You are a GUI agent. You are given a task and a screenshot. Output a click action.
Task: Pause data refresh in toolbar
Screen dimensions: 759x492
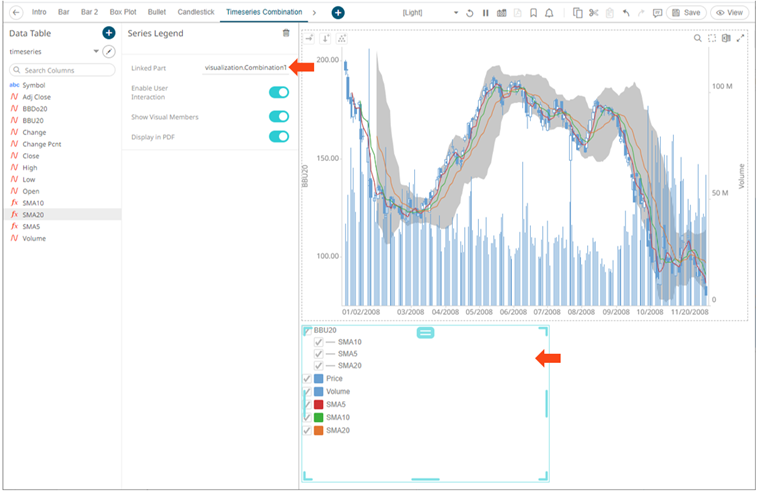[486, 13]
